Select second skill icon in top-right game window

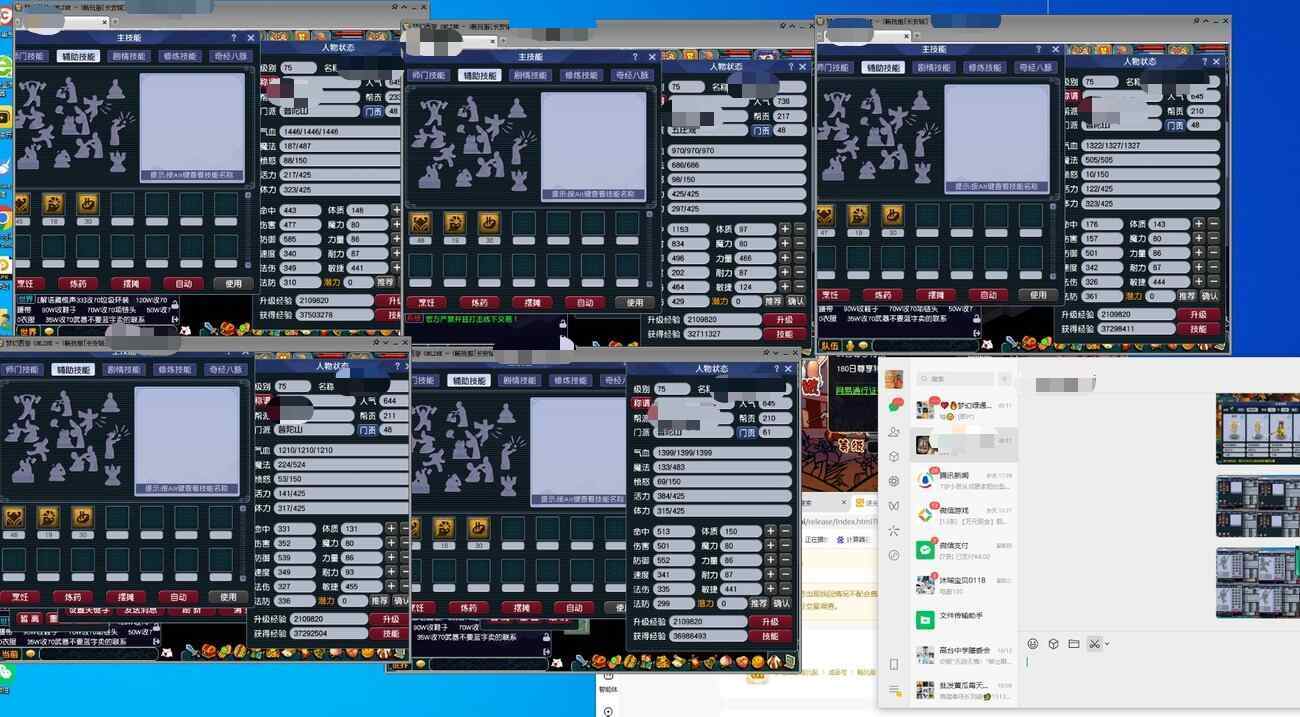tap(858, 215)
